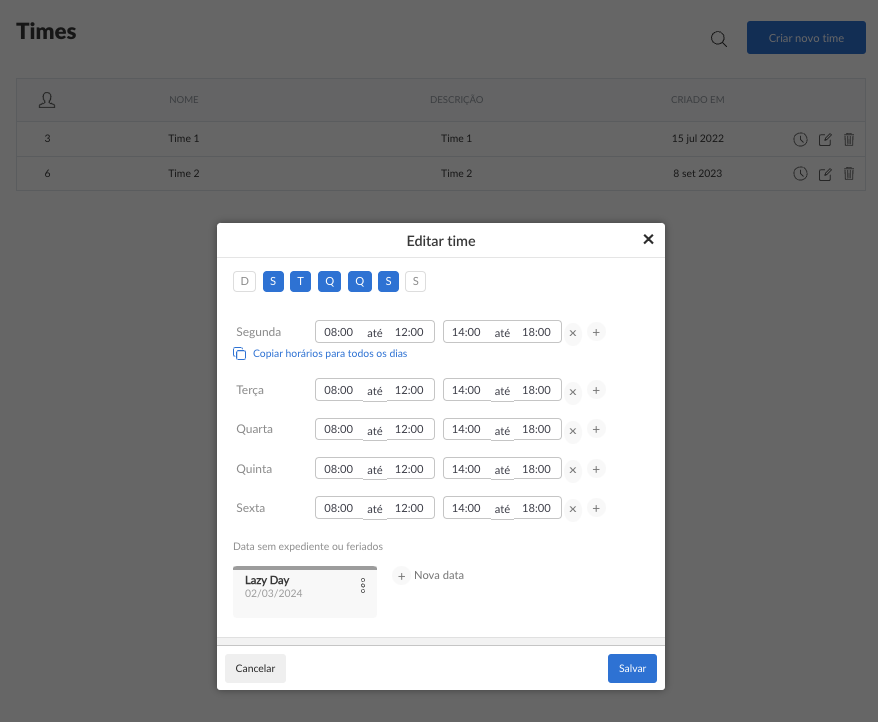Toggle Sunday (D) day button

[244, 282]
